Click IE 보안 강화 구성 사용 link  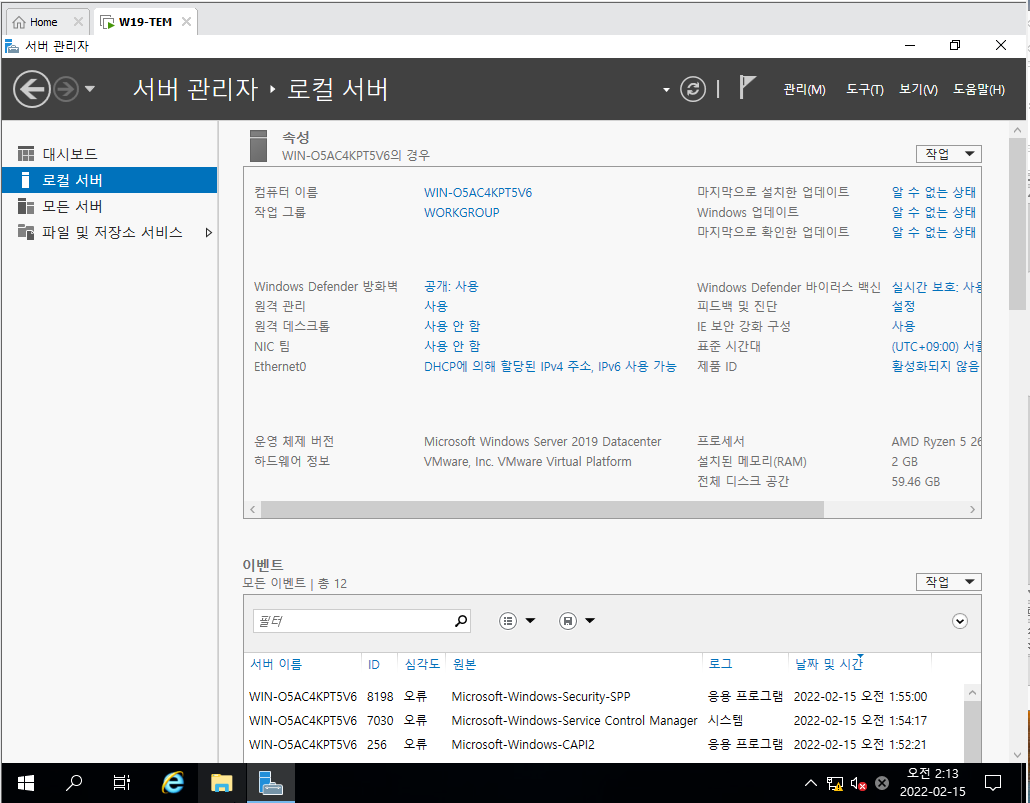[903, 326]
